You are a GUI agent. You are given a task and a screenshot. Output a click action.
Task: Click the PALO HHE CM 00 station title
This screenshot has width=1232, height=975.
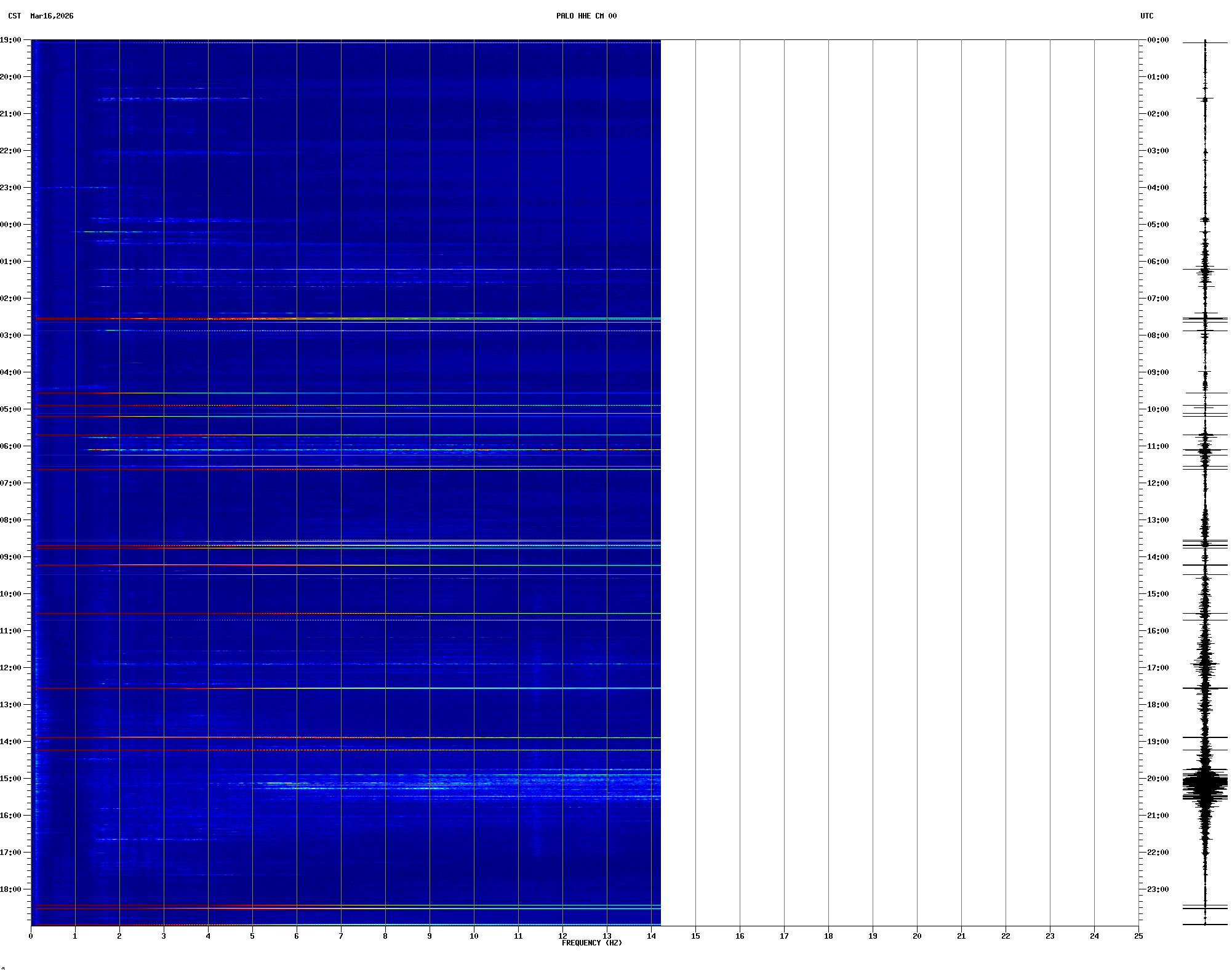586,16
